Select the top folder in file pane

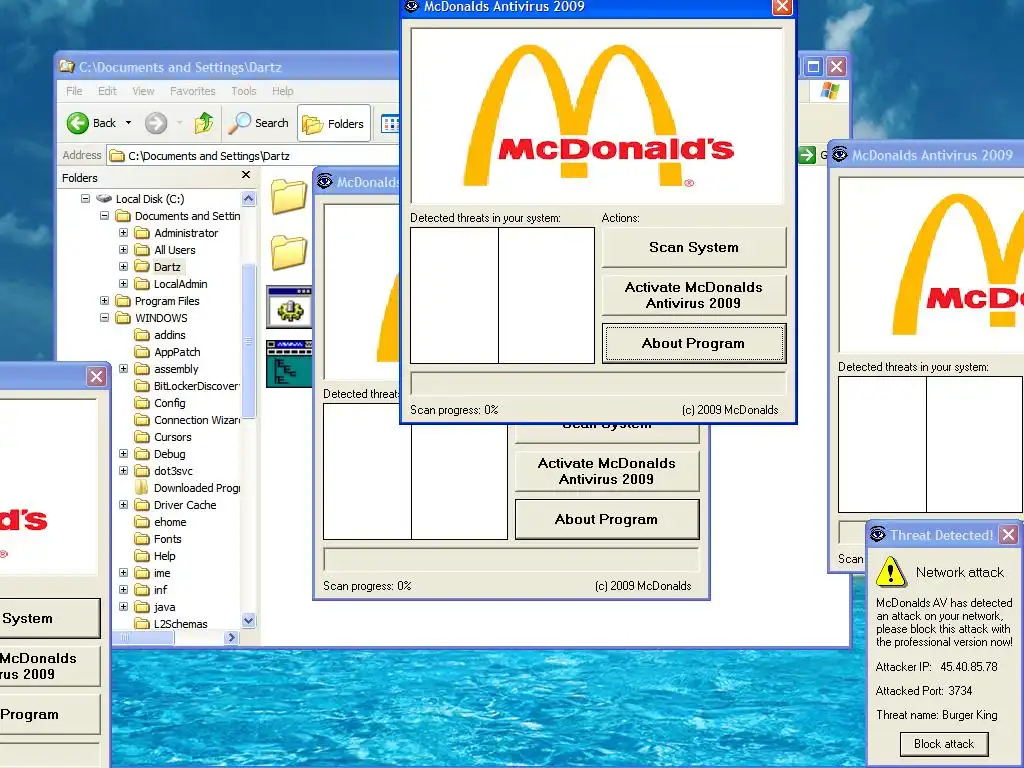coord(289,196)
